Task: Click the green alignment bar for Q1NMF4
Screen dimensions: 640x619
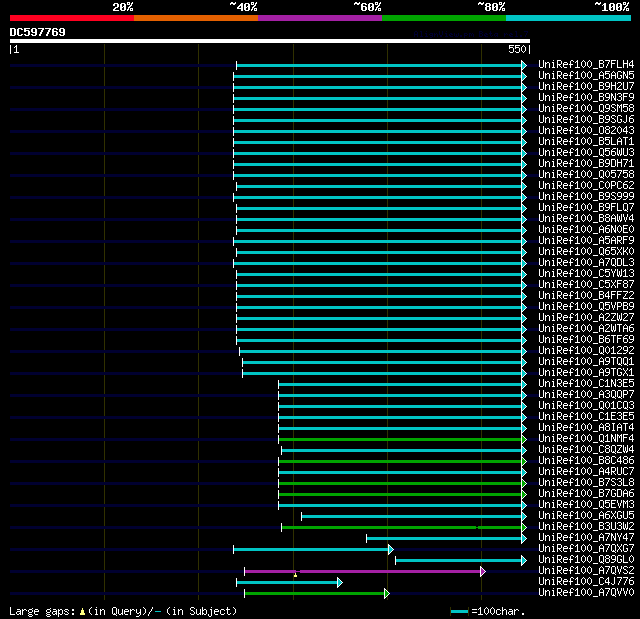Action: tap(400, 439)
